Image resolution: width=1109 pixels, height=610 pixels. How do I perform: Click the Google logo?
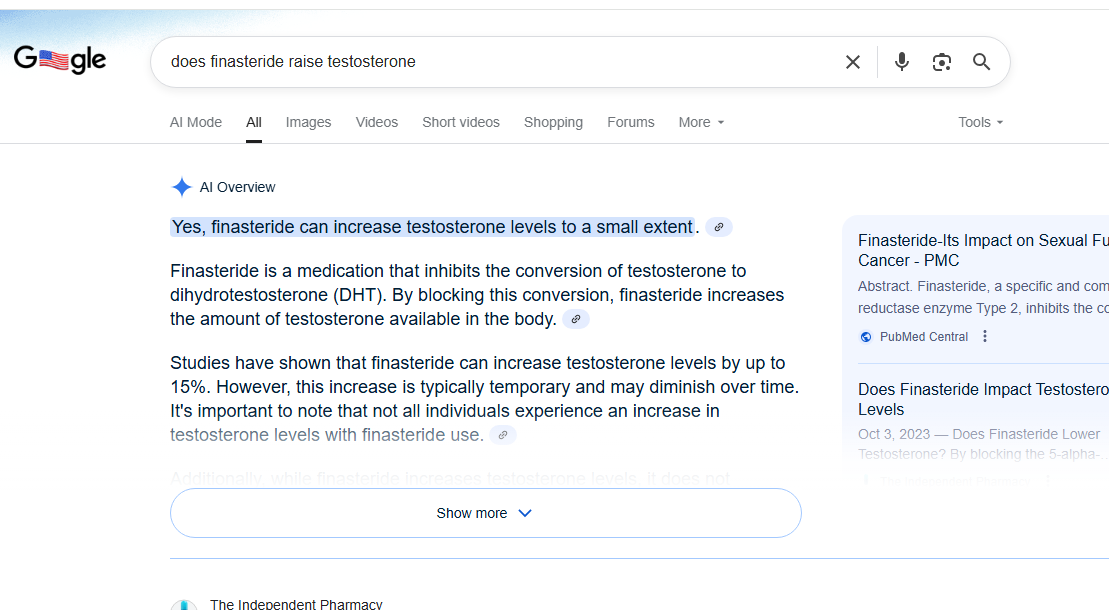coord(60,60)
